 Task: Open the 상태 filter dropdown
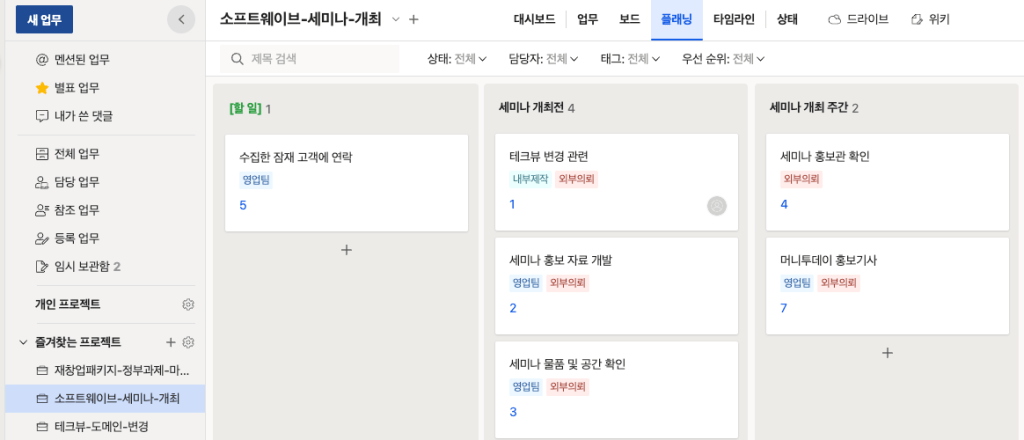[457, 59]
